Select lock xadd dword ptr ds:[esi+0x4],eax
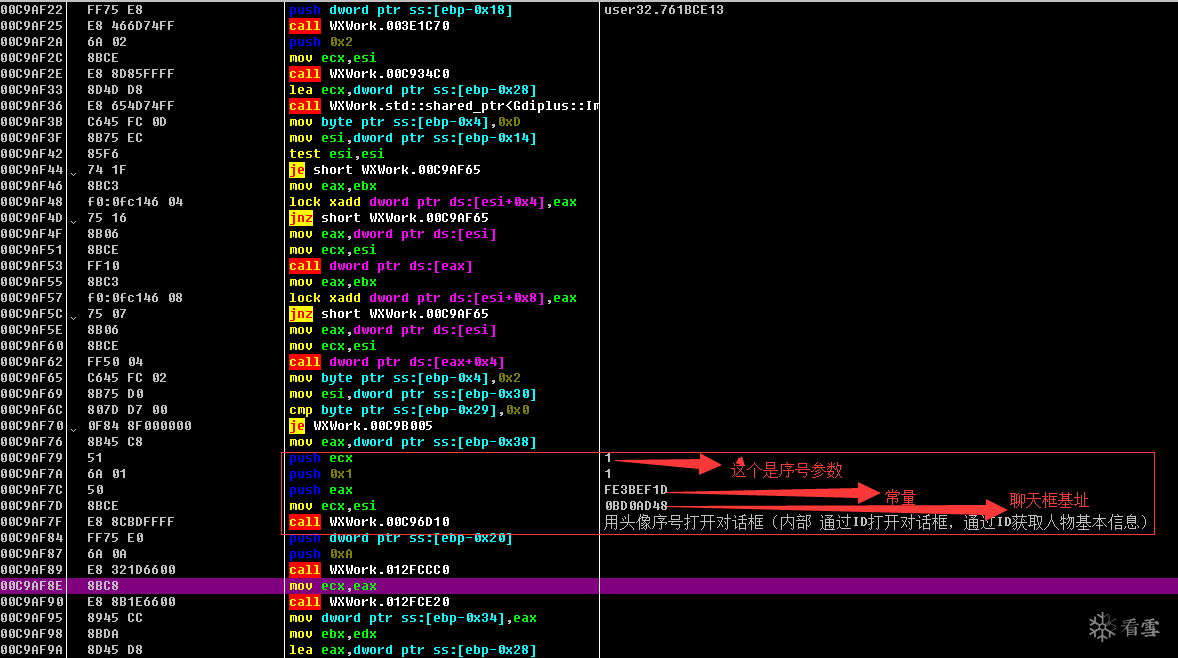This screenshot has width=1178, height=658. tap(433, 202)
